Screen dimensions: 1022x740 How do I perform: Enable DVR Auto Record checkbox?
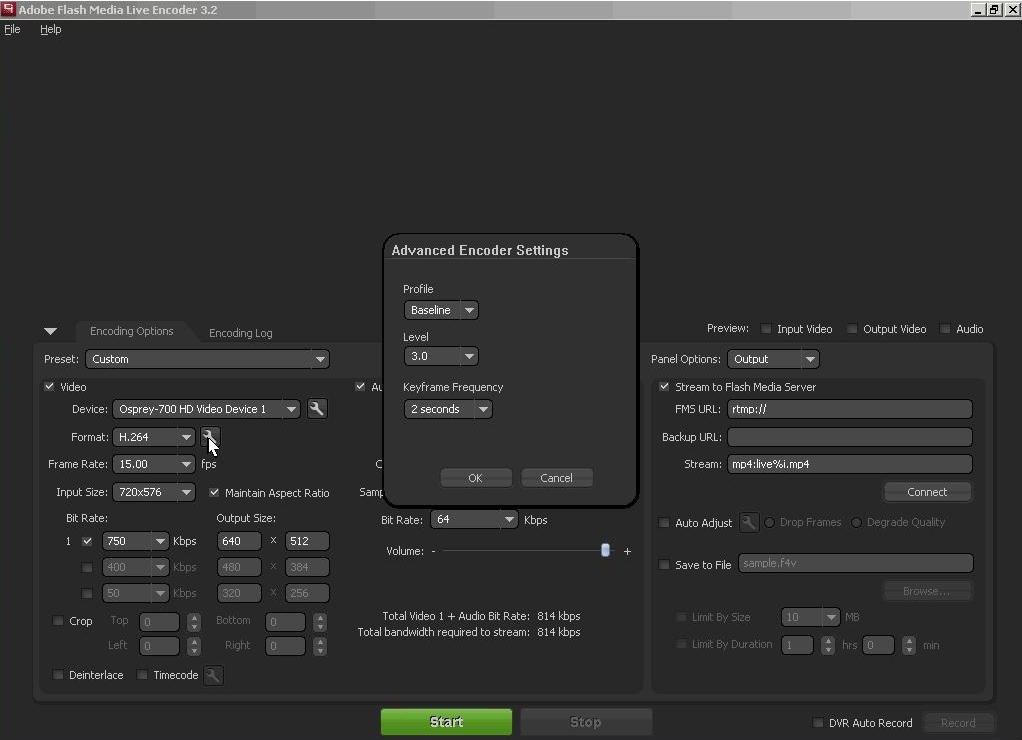pos(818,722)
